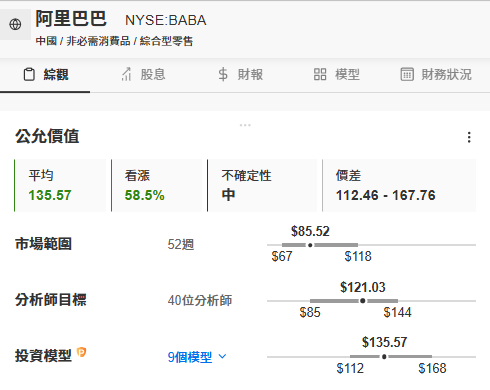This screenshot has width=490, height=390.
Task: Click the chevron next to 9個模型
Action: [x=222, y=357]
